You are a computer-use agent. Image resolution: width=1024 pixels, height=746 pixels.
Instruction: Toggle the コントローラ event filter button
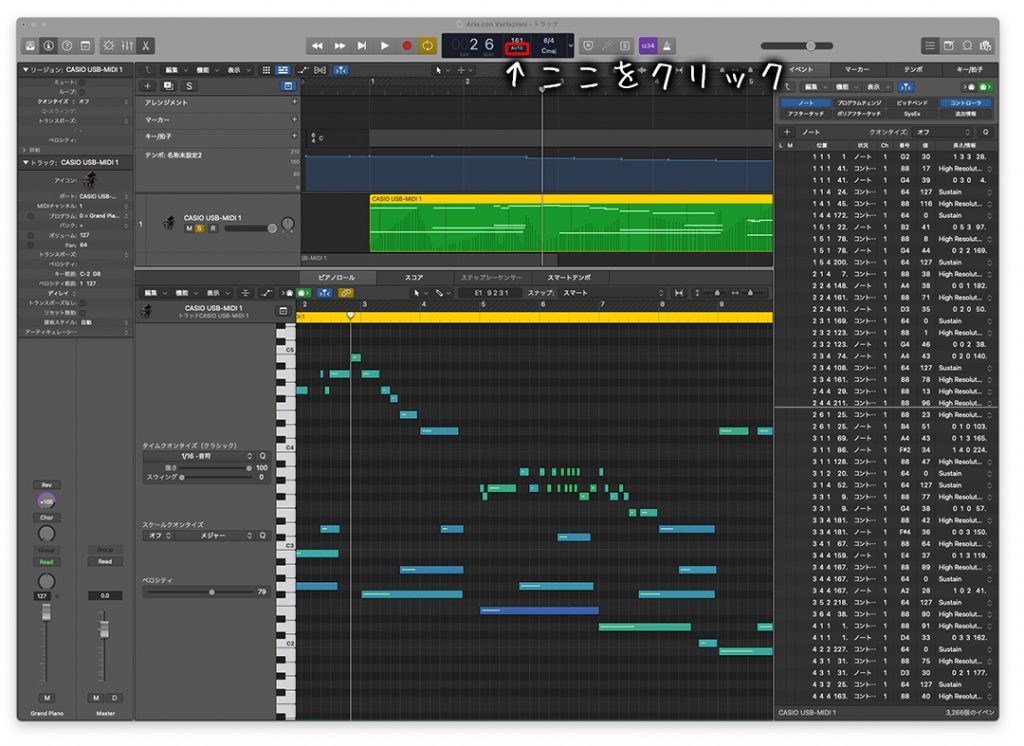(965, 103)
